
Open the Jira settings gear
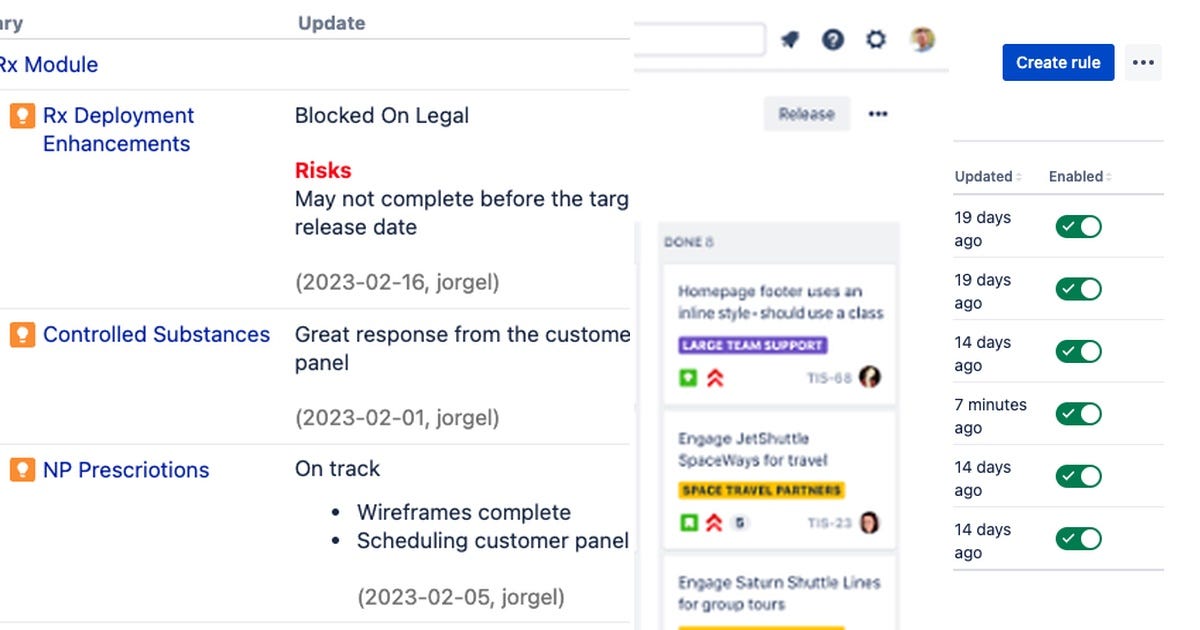[x=875, y=39]
